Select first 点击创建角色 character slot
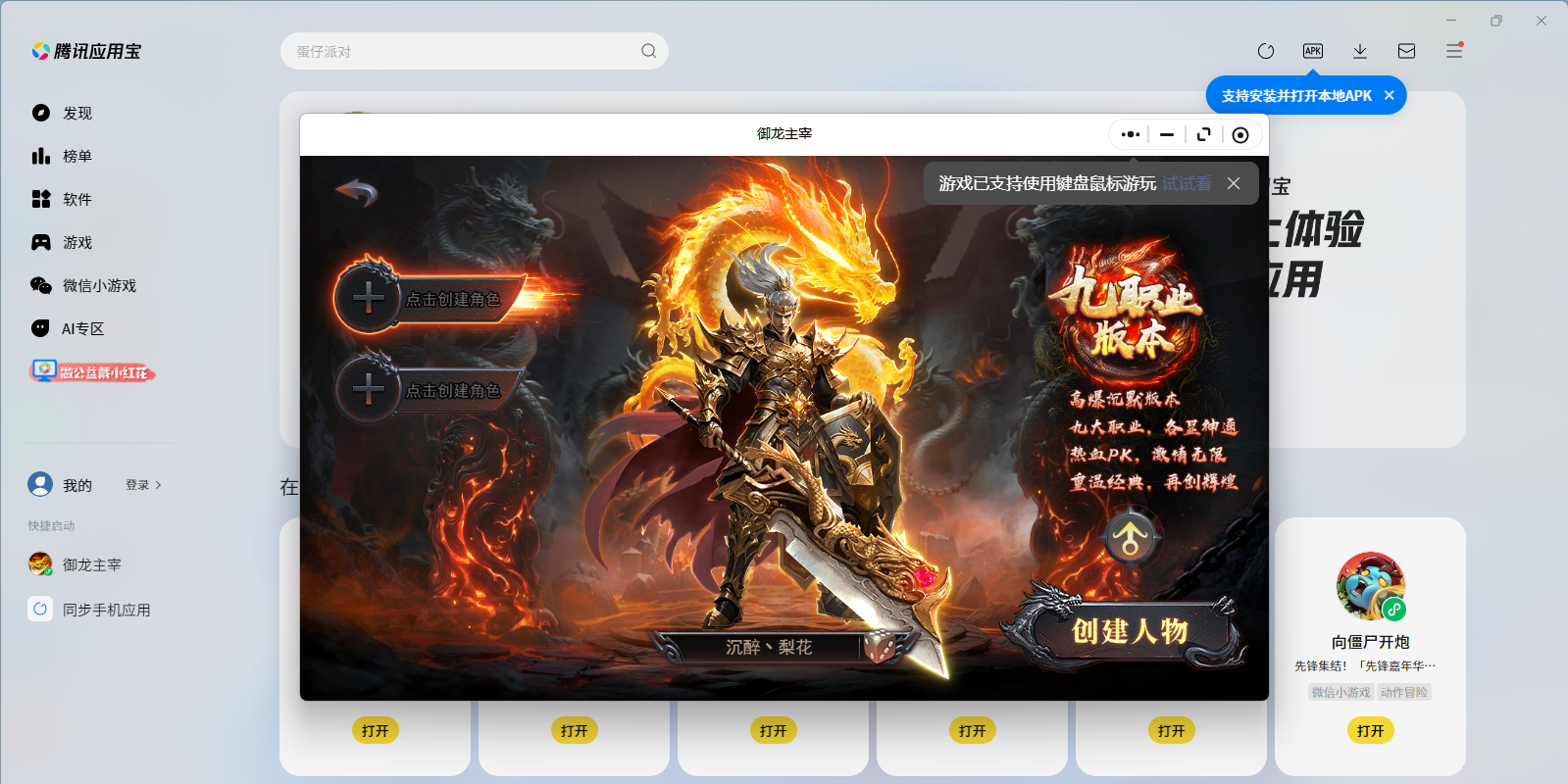Viewport: 1568px width, 784px height. pyautogui.click(x=430, y=298)
